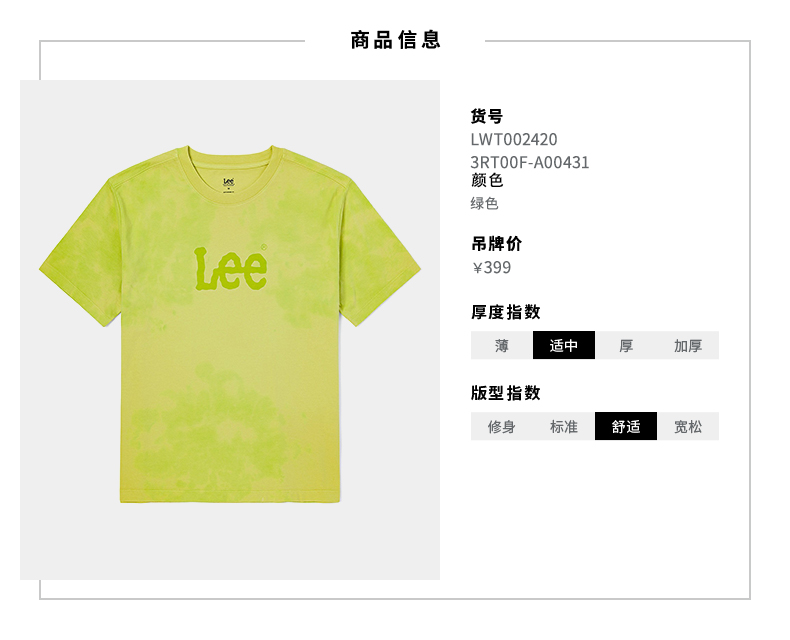Viewport: 790px width, 640px height.
Task: Select the 厚 thickness option
Action: 626,345
